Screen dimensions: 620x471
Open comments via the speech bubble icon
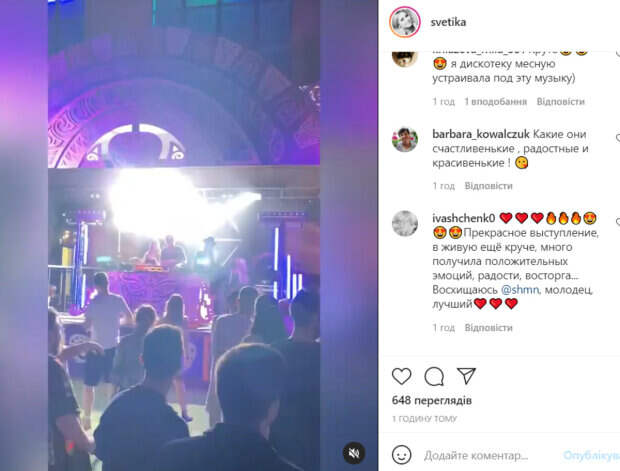(434, 376)
